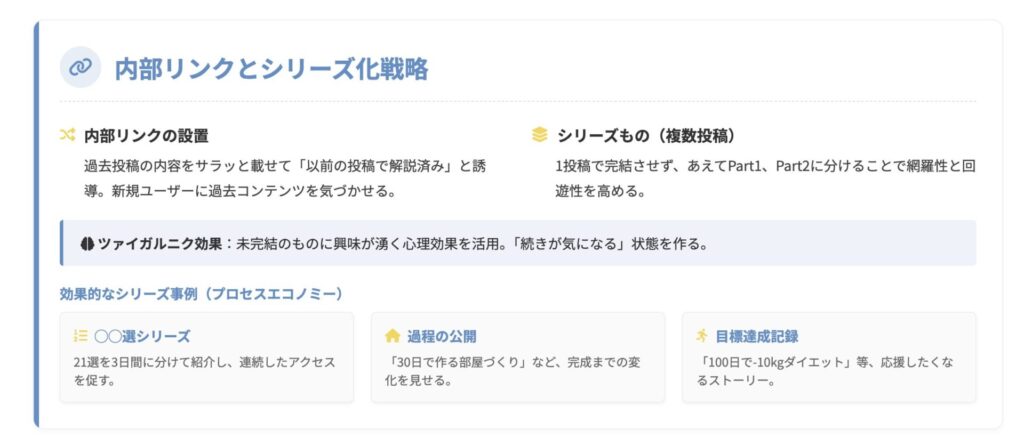Click the 効果的なシリーズ事例（プロセスエコノミー） label

tap(201, 293)
